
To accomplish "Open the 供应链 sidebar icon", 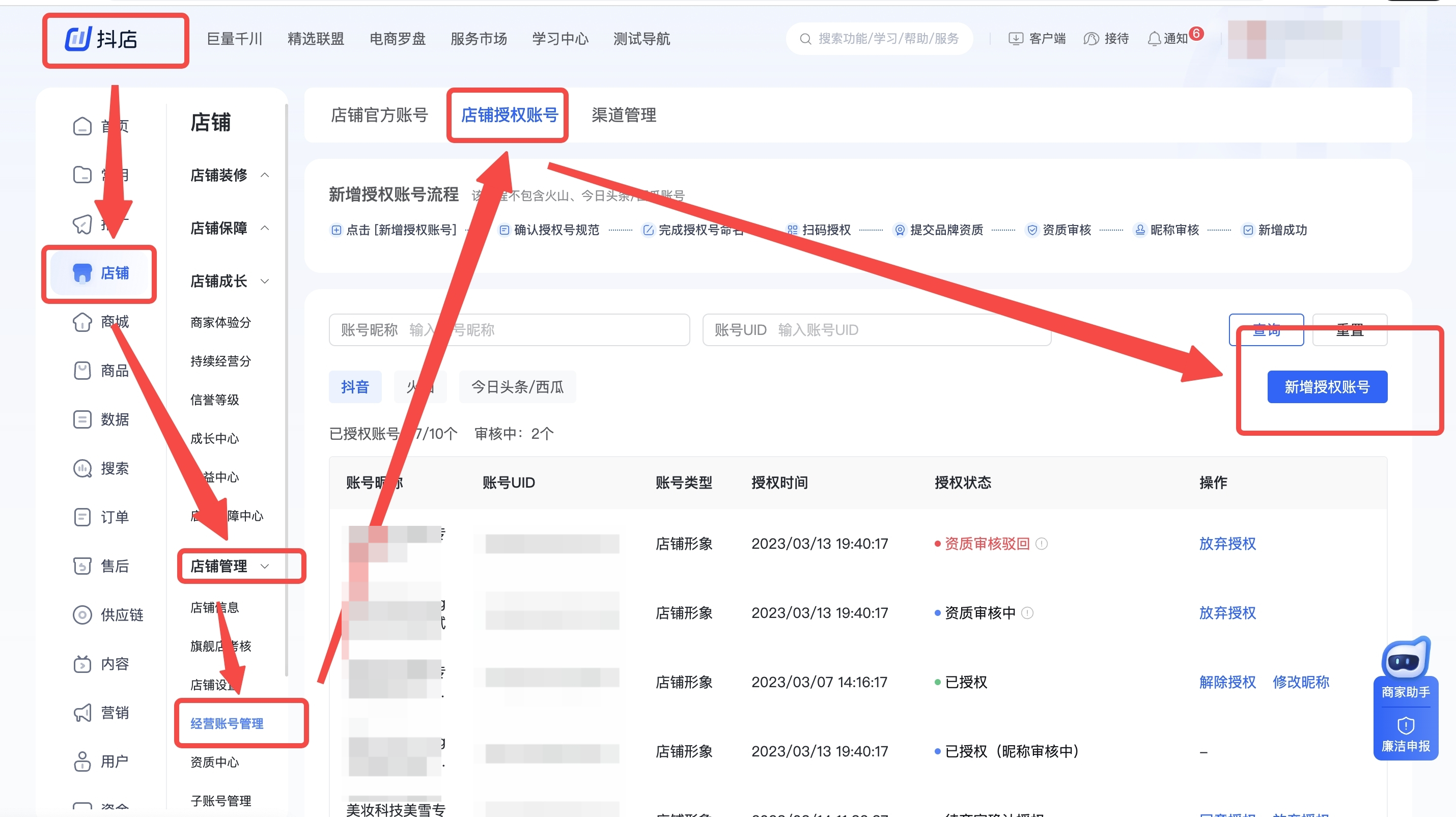I will [x=82, y=615].
